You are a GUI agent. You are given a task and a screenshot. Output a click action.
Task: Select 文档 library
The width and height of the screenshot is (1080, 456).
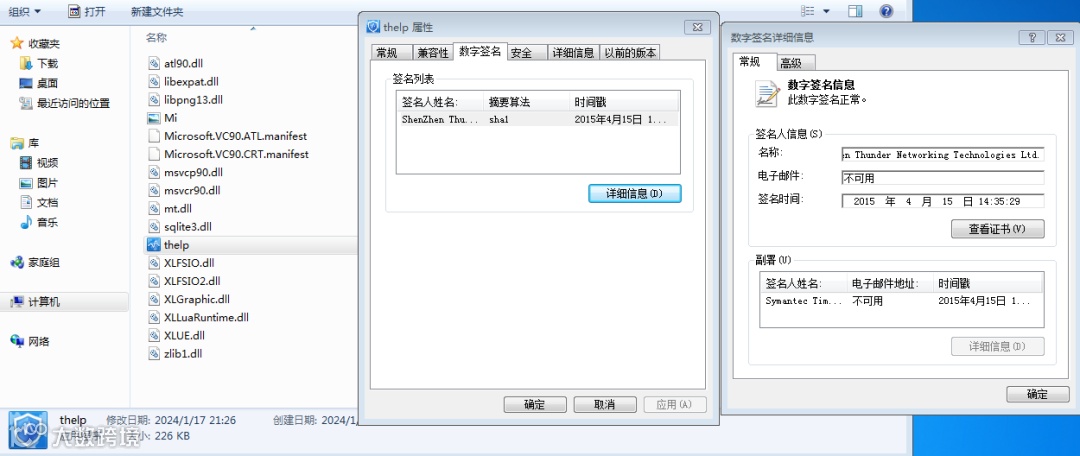[39, 203]
